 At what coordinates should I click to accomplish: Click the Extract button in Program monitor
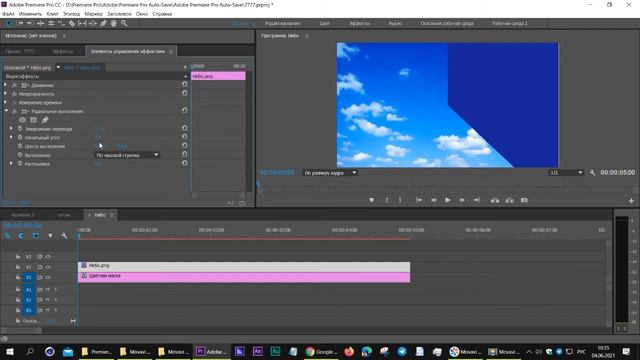pyautogui.click(x=509, y=200)
